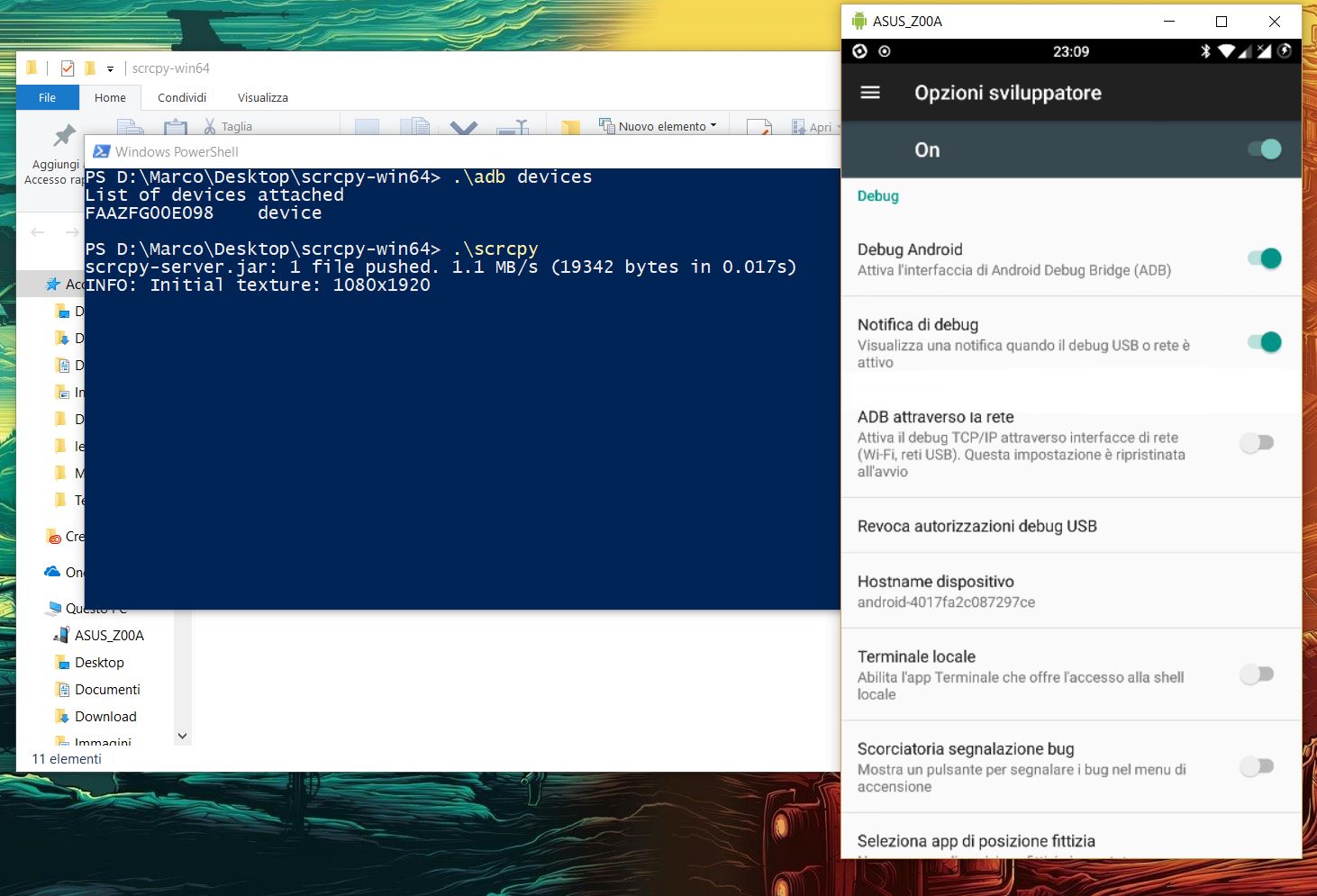
Task: Click the Debug section header
Action: pos(877,195)
